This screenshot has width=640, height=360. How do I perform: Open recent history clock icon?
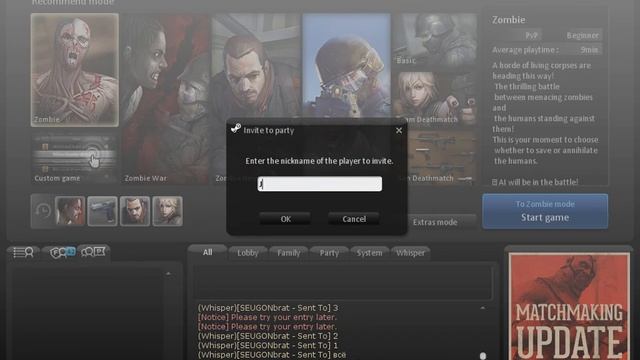click(x=42, y=211)
